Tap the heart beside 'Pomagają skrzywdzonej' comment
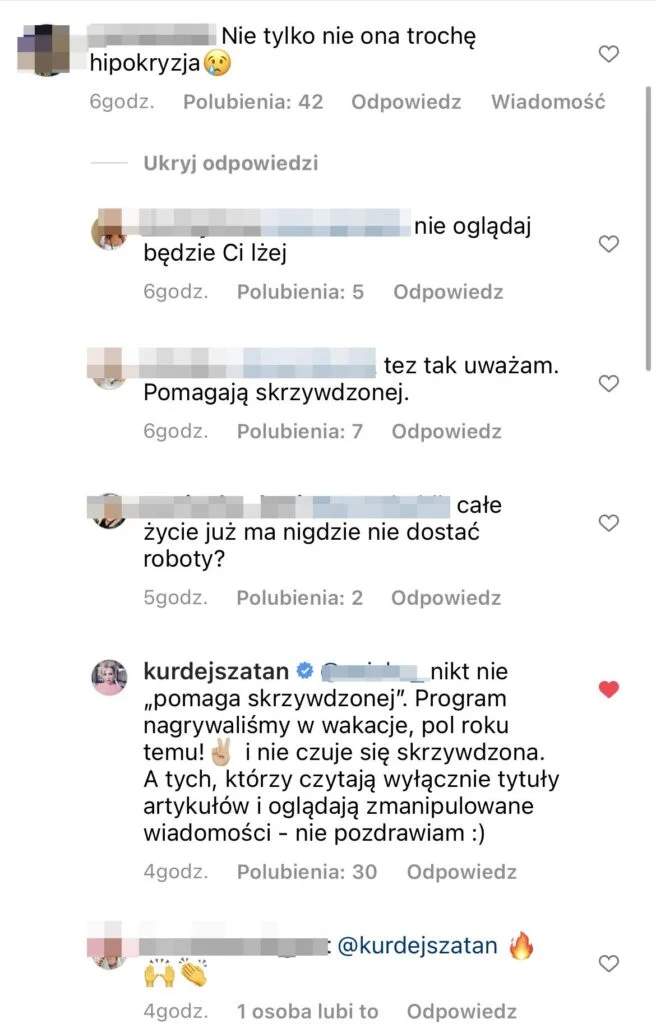The width and height of the screenshot is (656, 1024). pos(607,382)
